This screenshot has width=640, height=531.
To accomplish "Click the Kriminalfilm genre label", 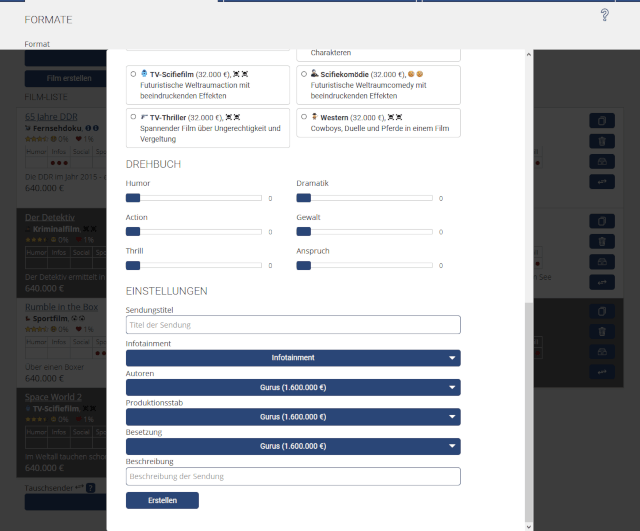I will tap(57, 229).
